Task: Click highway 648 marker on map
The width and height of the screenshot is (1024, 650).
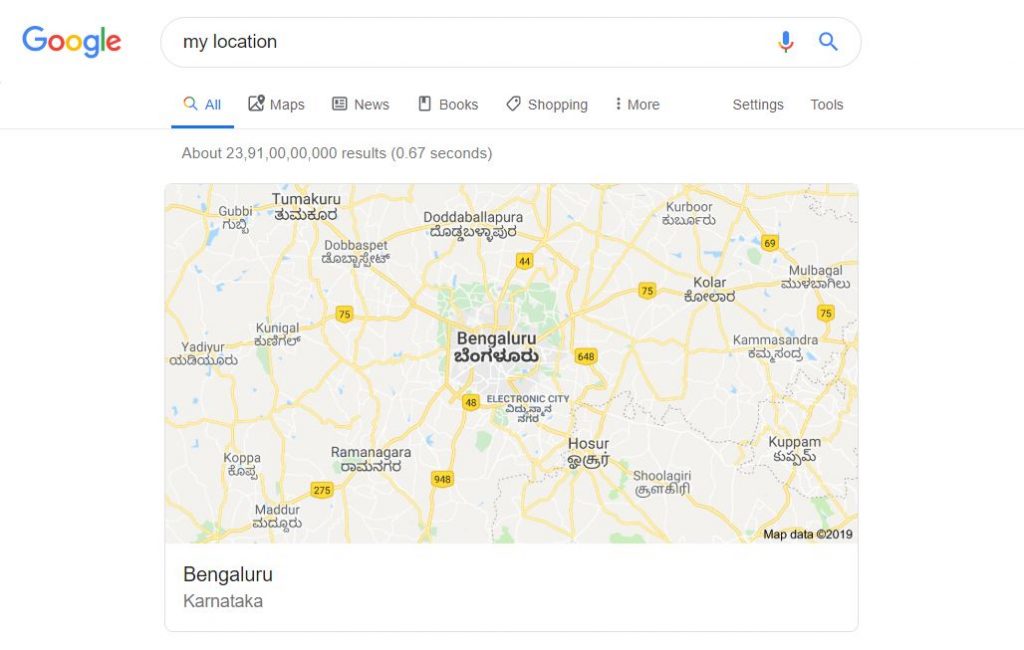Action: coord(586,357)
